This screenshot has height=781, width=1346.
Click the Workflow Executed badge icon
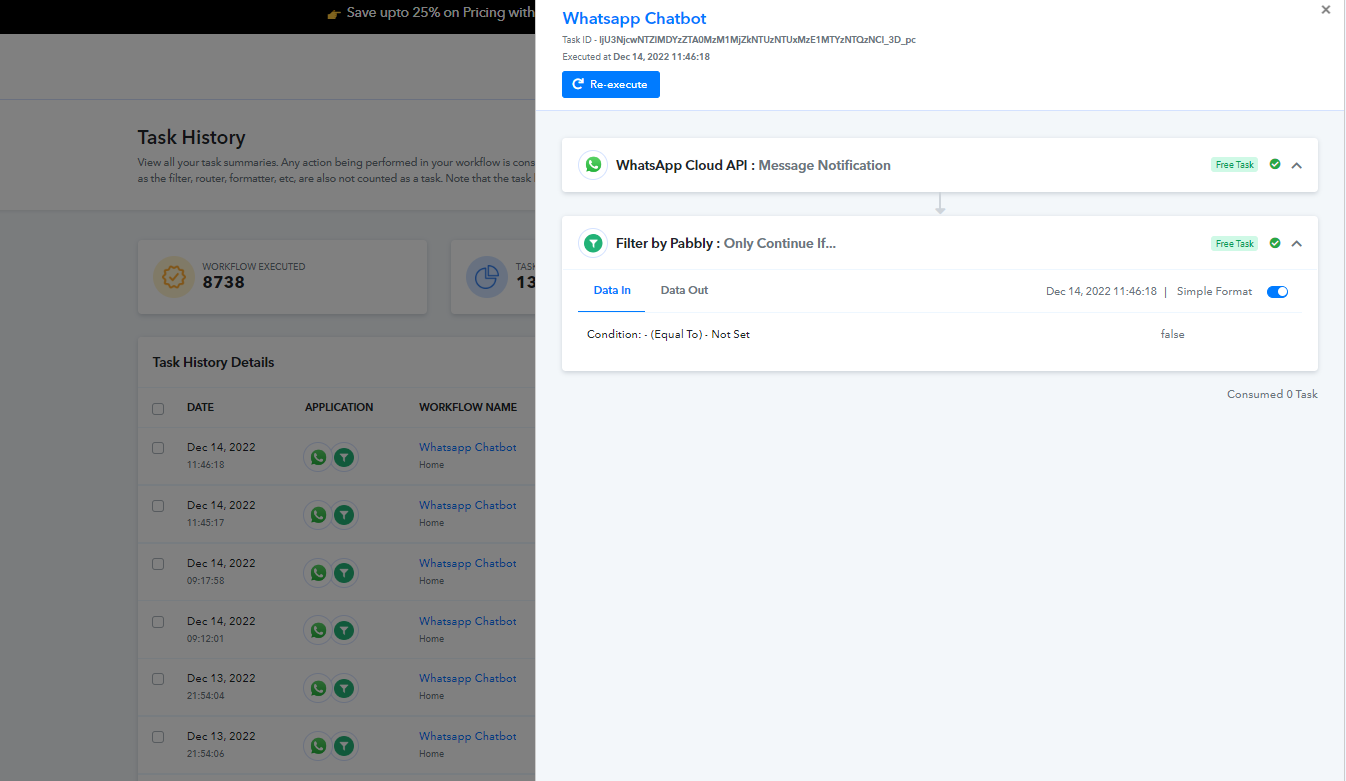click(x=174, y=277)
